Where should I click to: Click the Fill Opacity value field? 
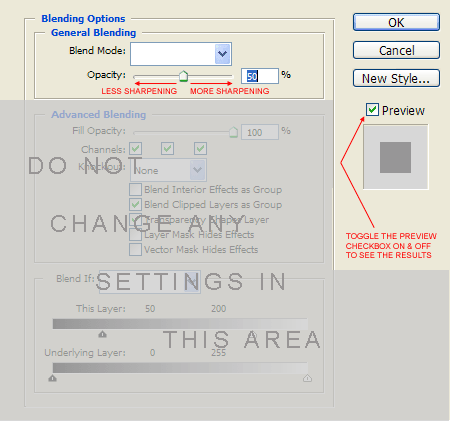click(260, 132)
